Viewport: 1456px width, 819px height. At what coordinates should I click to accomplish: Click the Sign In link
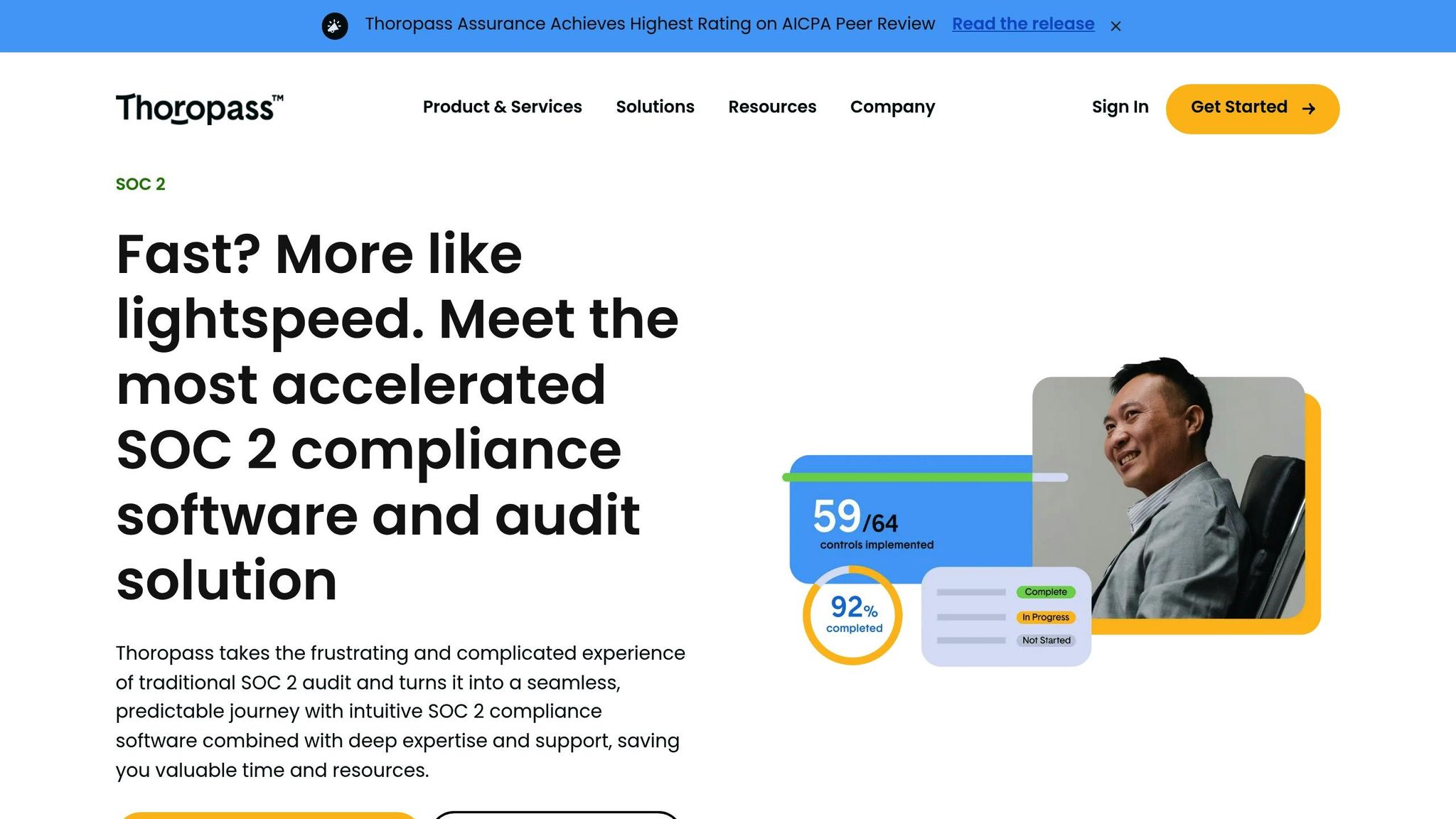coord(1120,107)
